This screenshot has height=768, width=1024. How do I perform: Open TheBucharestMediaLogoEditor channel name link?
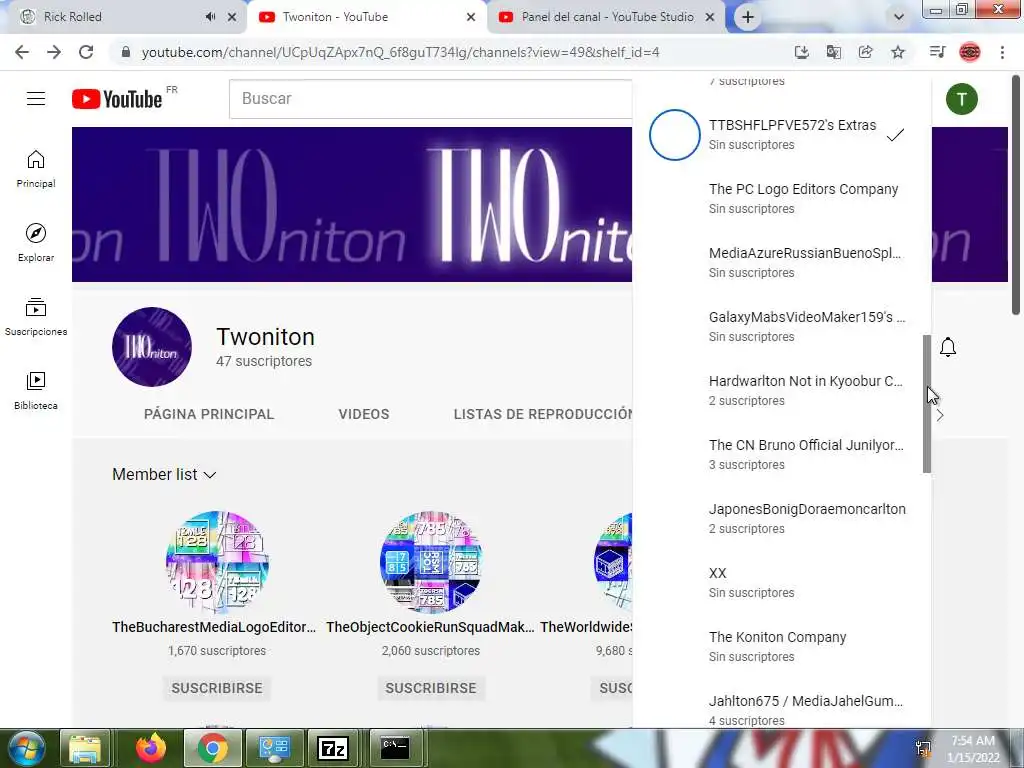coord(214,627)
